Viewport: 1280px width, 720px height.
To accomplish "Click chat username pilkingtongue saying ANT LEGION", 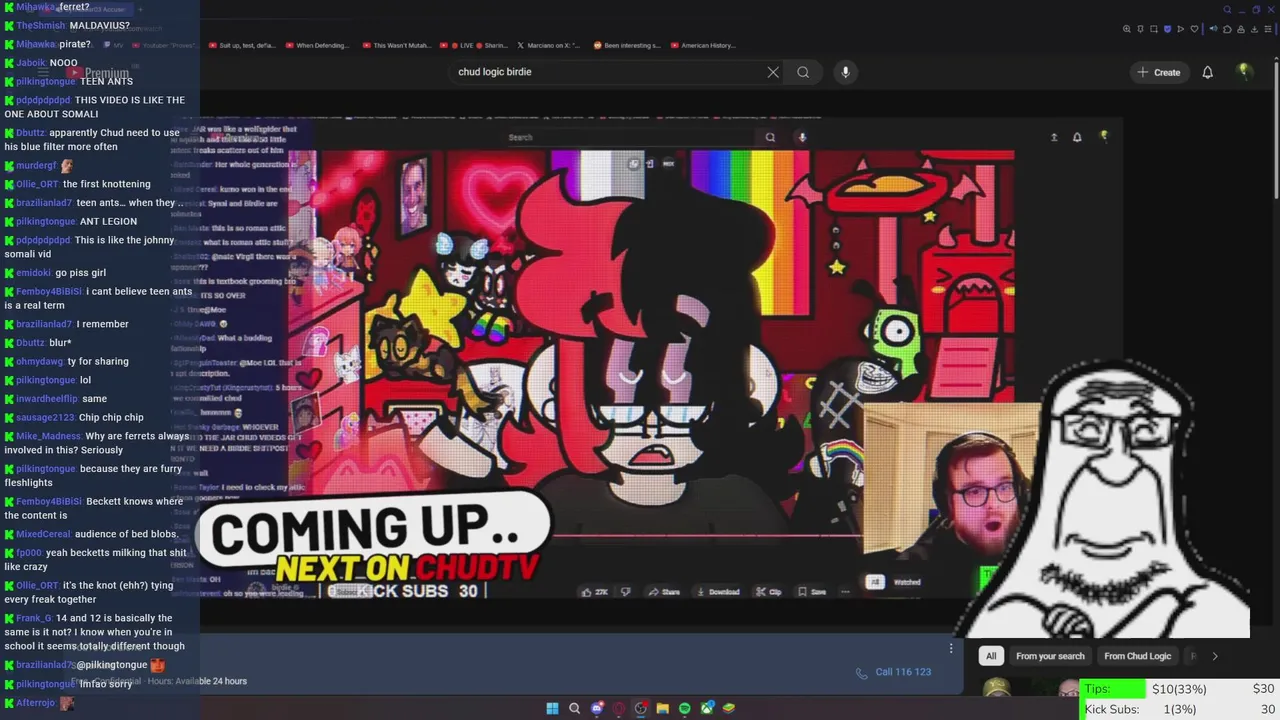I will pyautogui.click(x=45, y=221).
